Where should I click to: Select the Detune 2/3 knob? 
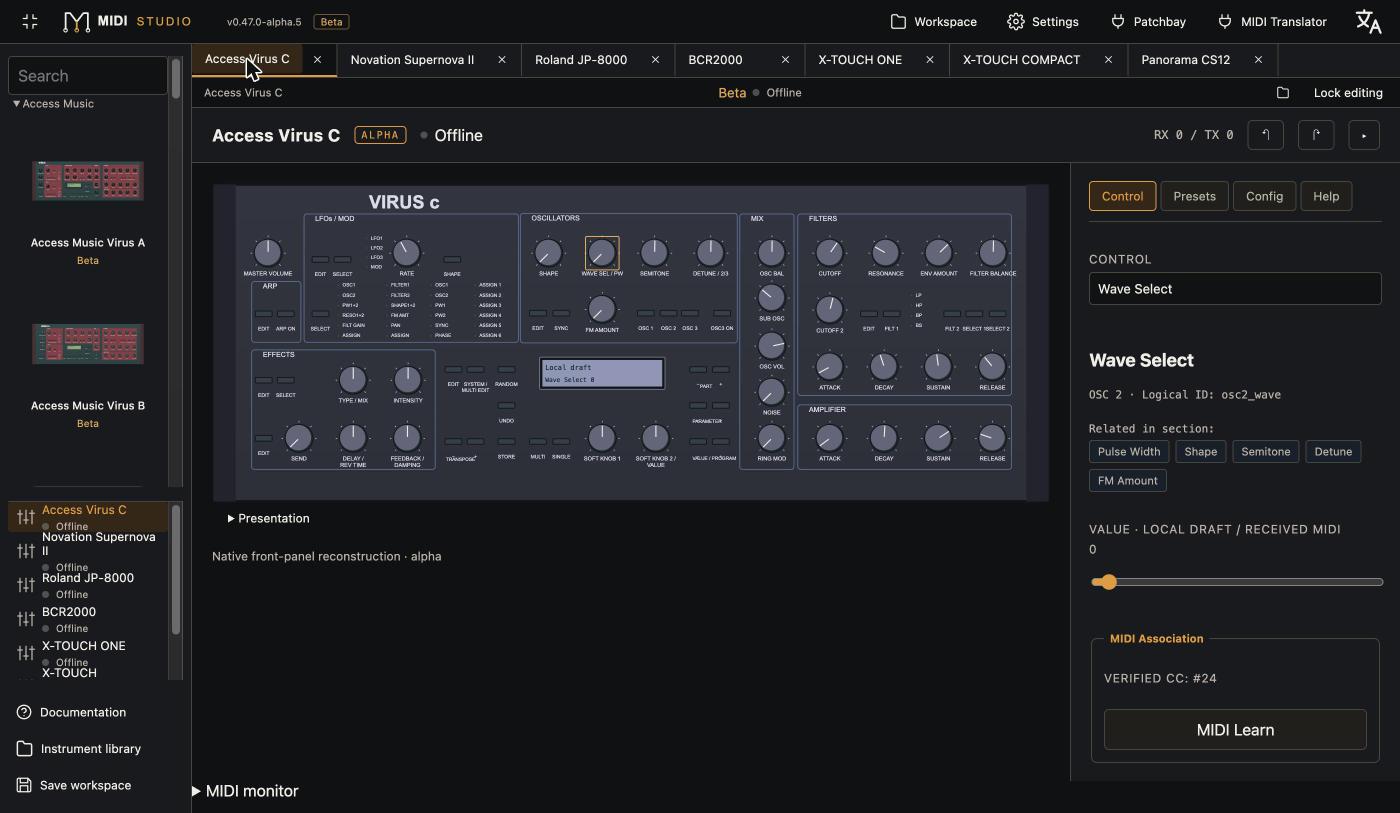[710, 252]
